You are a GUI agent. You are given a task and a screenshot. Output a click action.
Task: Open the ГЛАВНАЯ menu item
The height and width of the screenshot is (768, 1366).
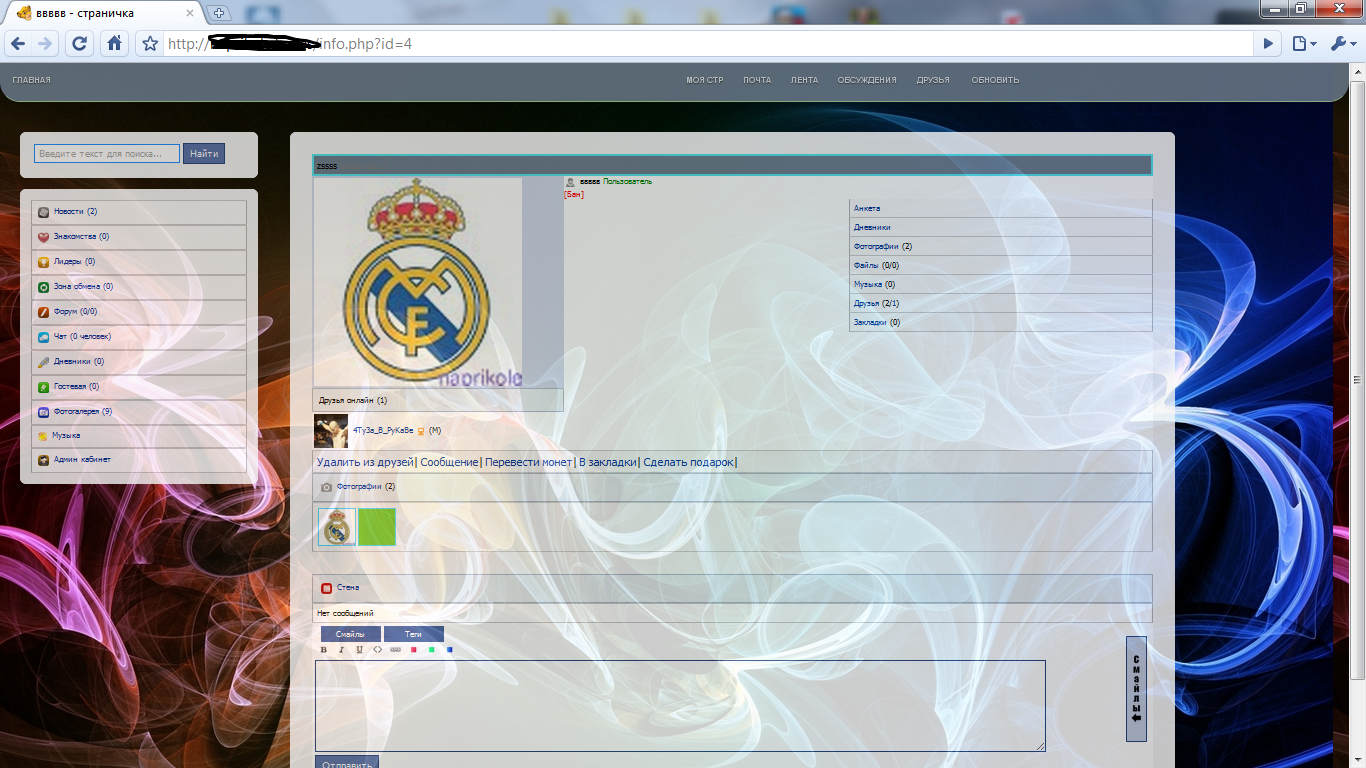pyautogui.click(x=31, y=80)
